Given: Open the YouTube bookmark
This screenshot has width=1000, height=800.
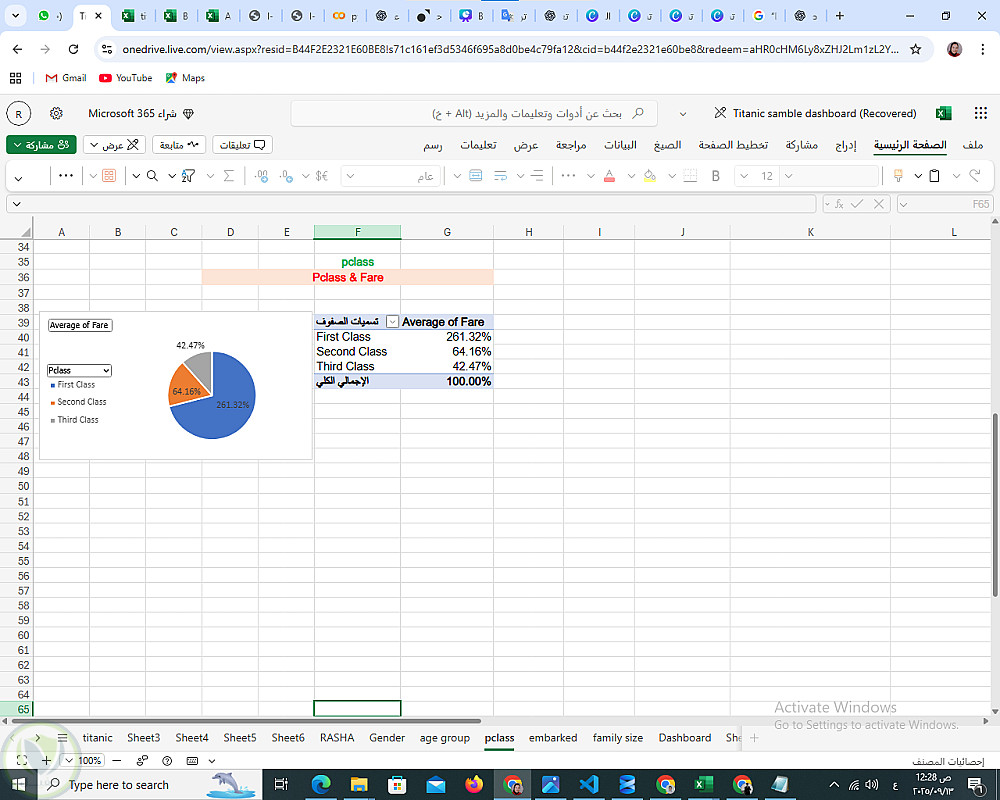Looking at the screenshot, I should pos(126,78).
